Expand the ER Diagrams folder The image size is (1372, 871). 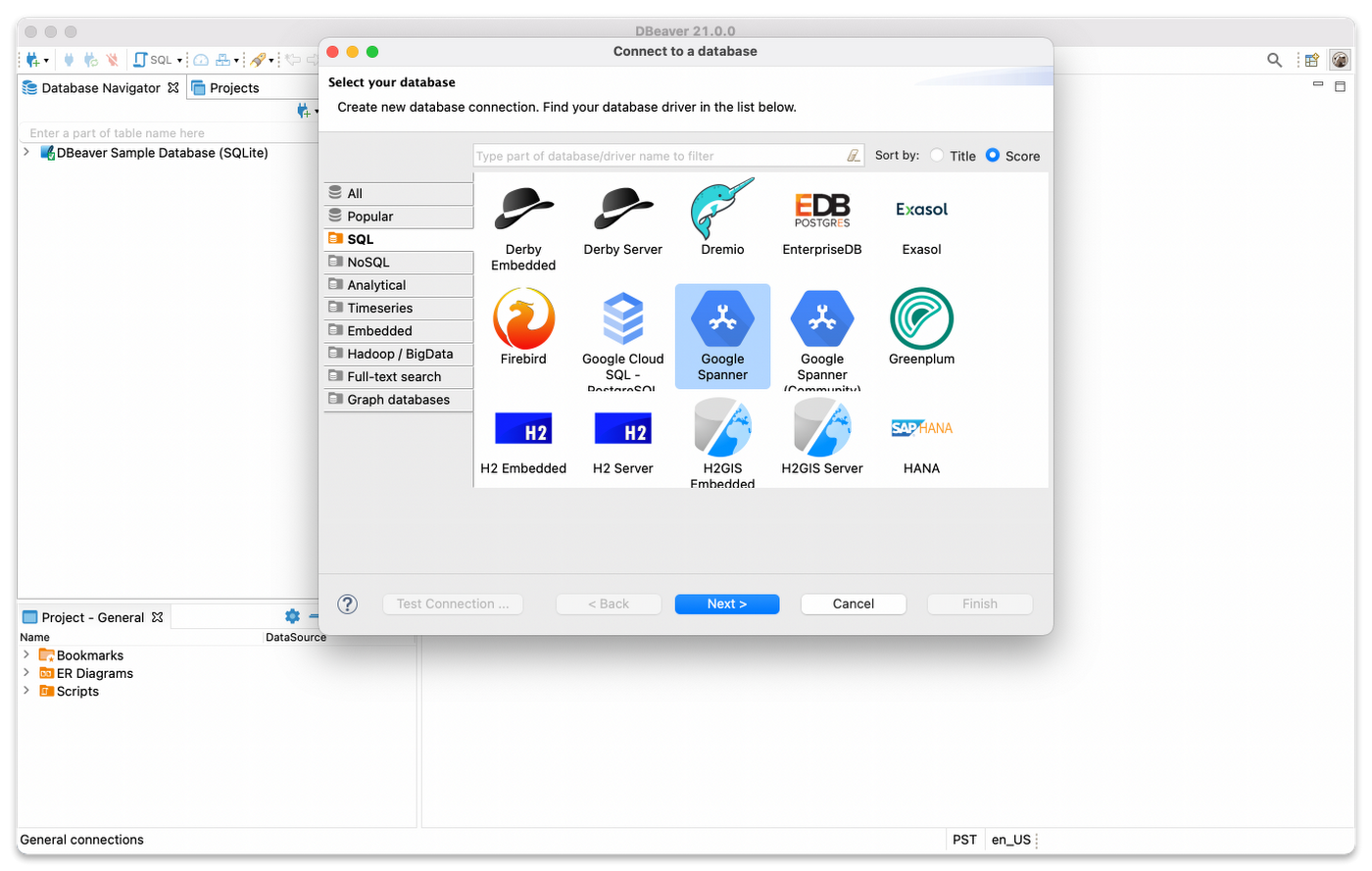26,672
